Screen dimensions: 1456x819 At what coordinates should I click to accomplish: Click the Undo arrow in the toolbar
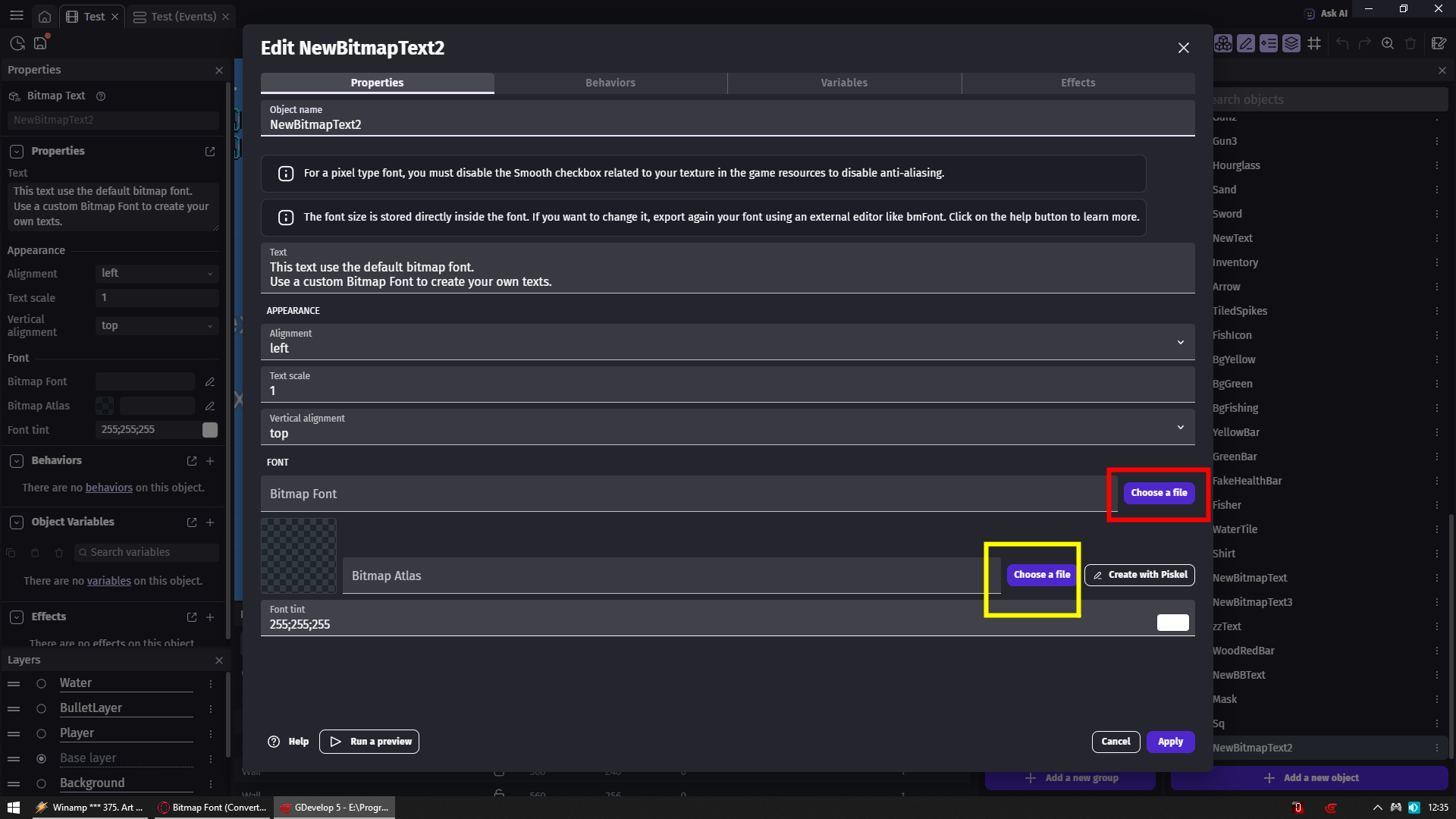[1342, 43]
